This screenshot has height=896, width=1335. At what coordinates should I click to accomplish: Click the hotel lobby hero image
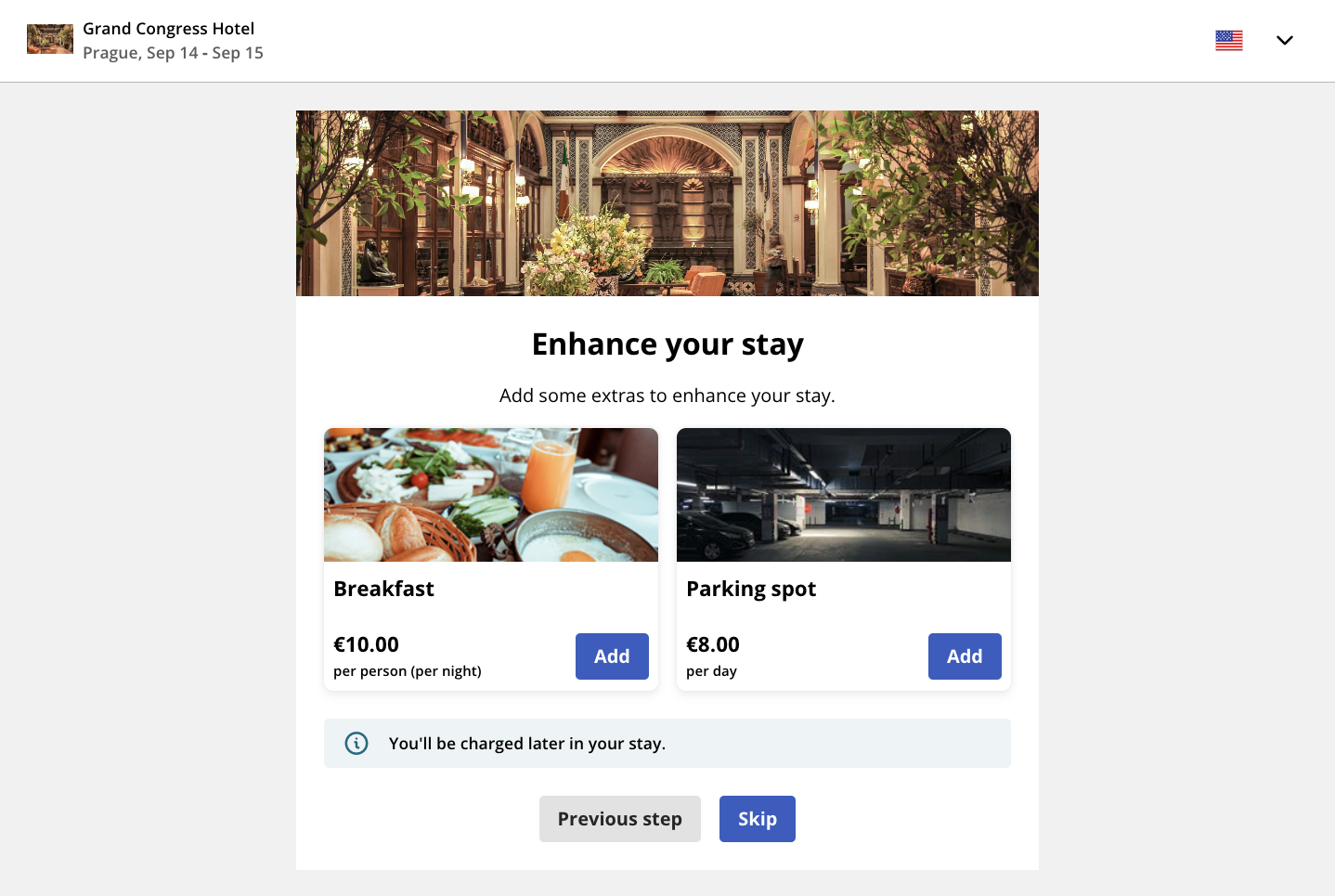(x=667, y=202)
